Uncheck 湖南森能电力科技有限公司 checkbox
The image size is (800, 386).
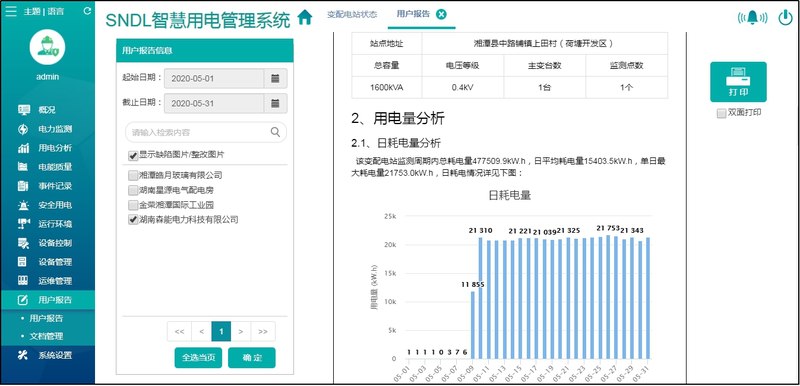click(133, 220)
